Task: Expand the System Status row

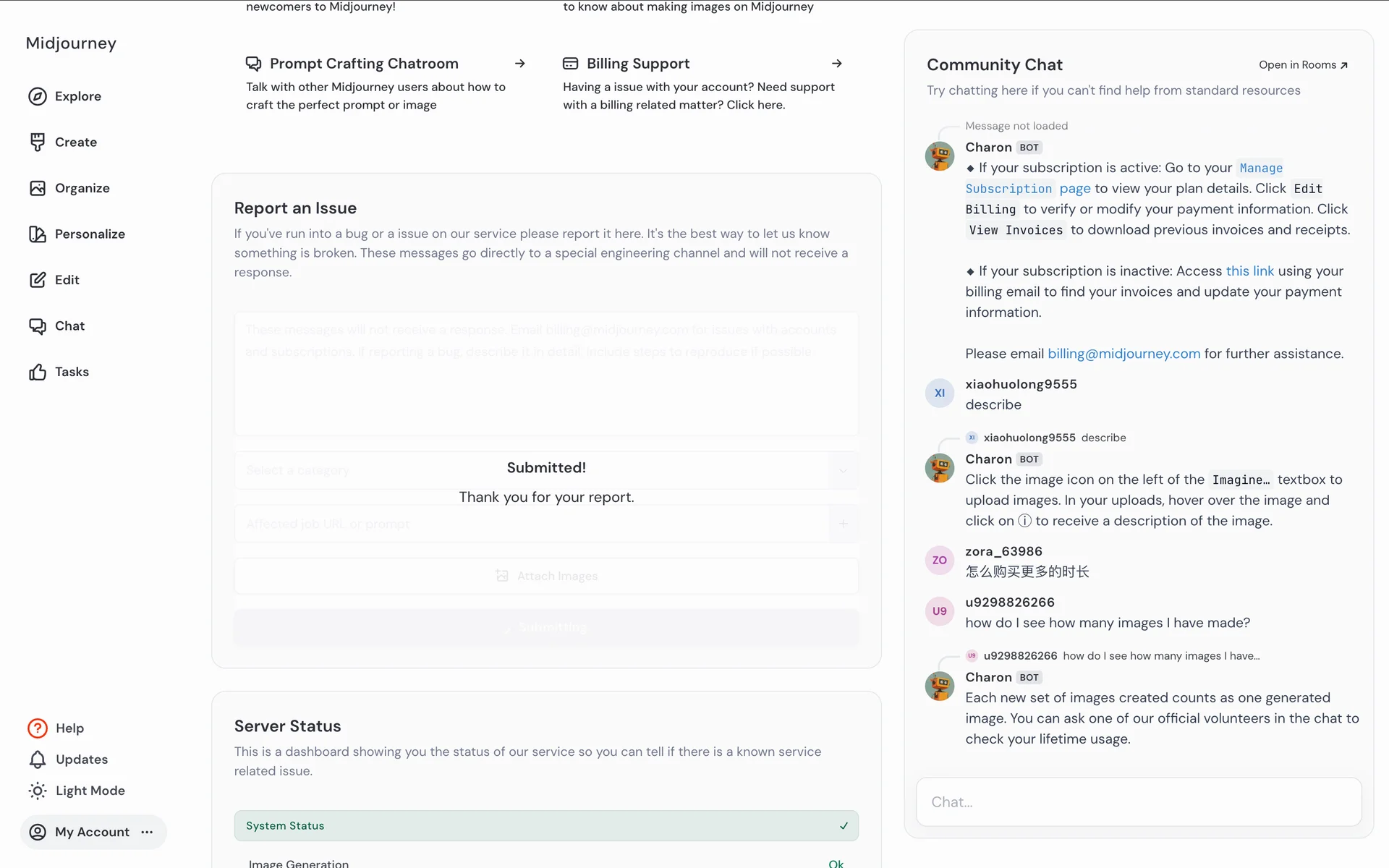Action: (x=546, y=826)
